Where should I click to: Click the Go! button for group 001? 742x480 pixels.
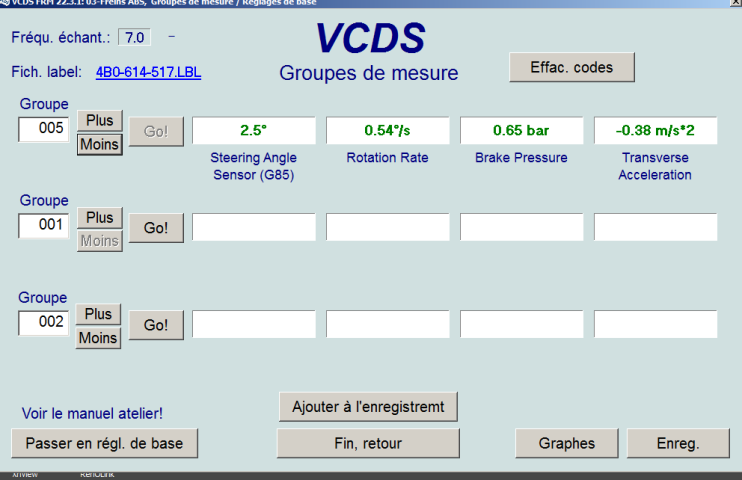click(x=156, y=228)
